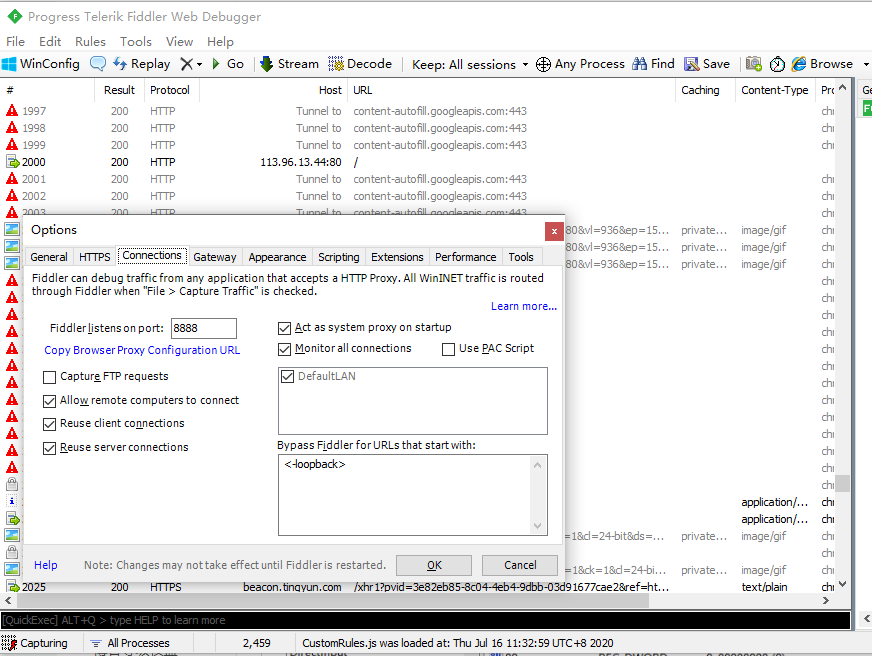Viewport: 872px width, 656px height.
Task: Toggle Stream mode in toolbar
Action: click(289, 64)
